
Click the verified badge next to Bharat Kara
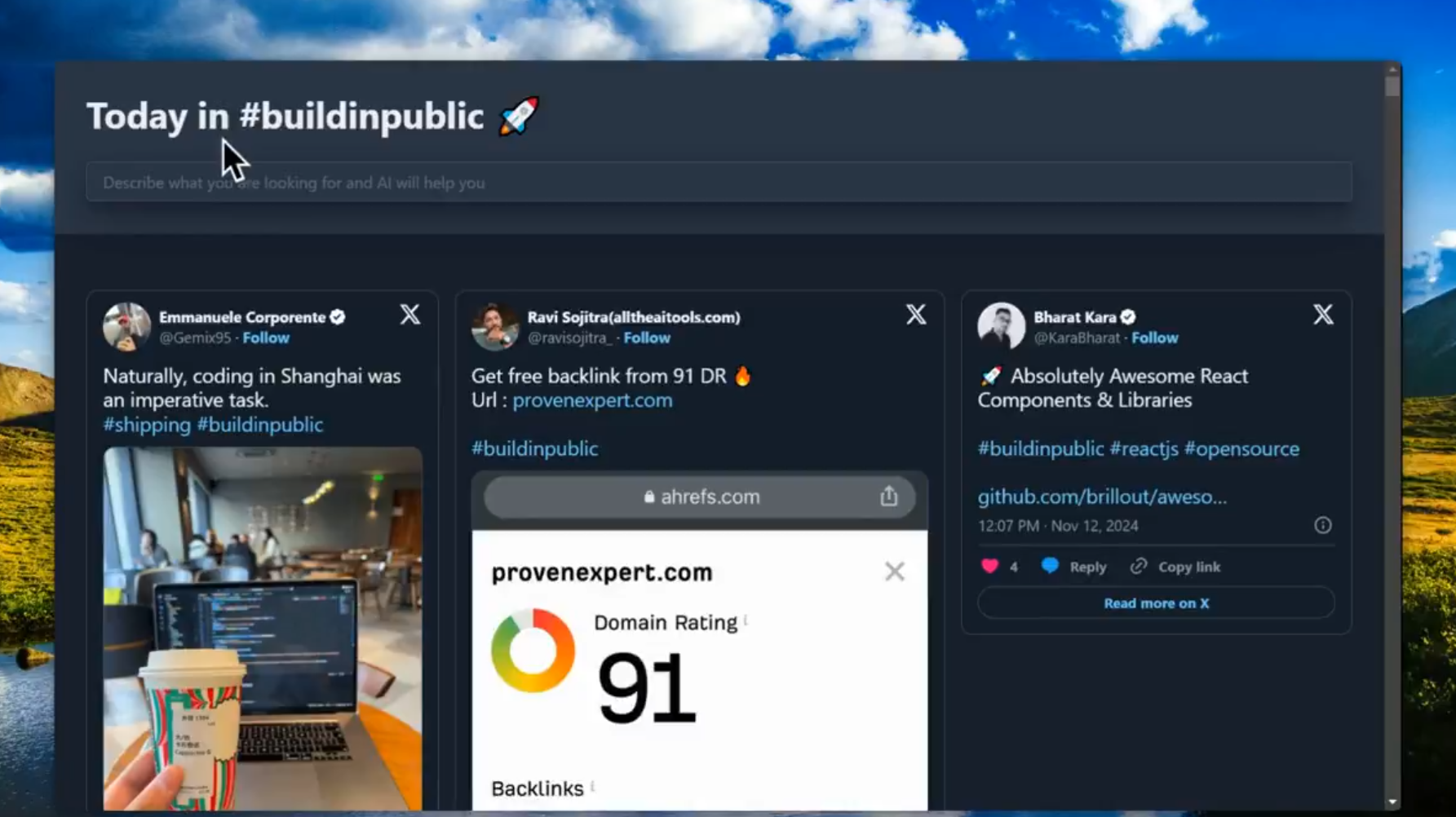1127,317
